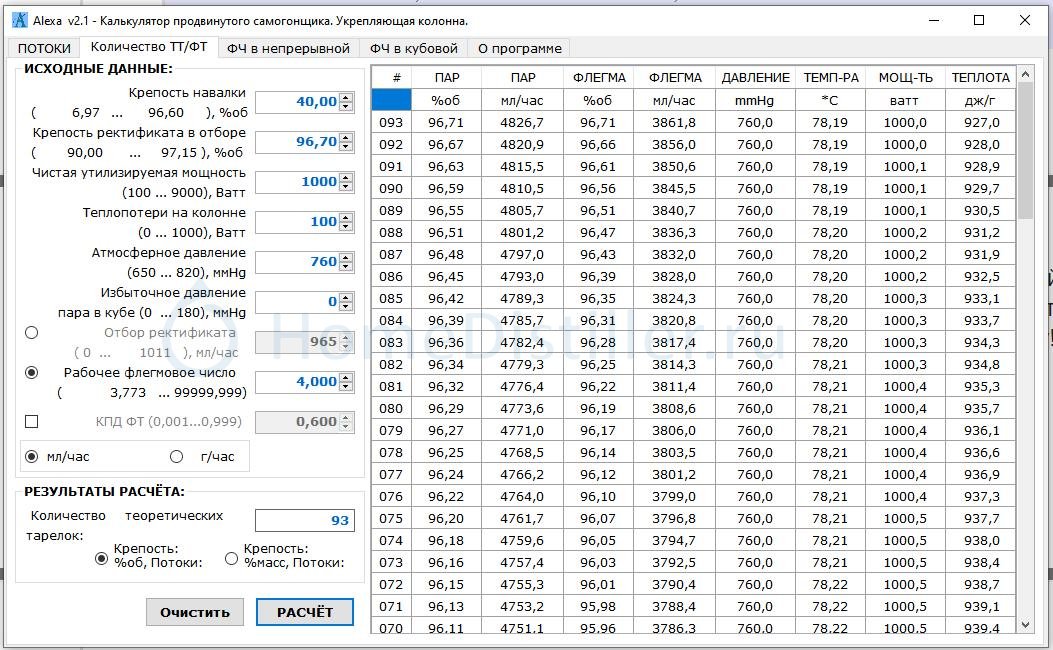Adjust Атмосферное давление 760 spinner arrows

click(x=346, y=262)
